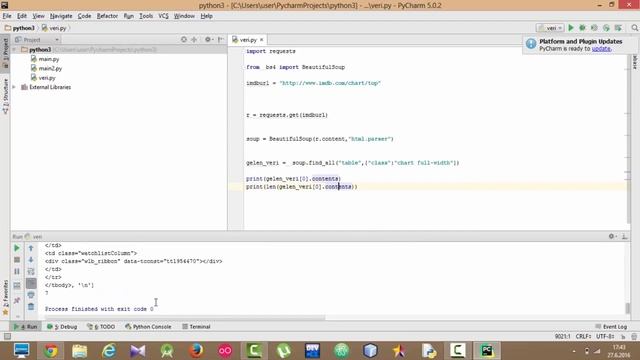
Task: Change CRLF line separator in status bar
Action: (x=583, y=336)
